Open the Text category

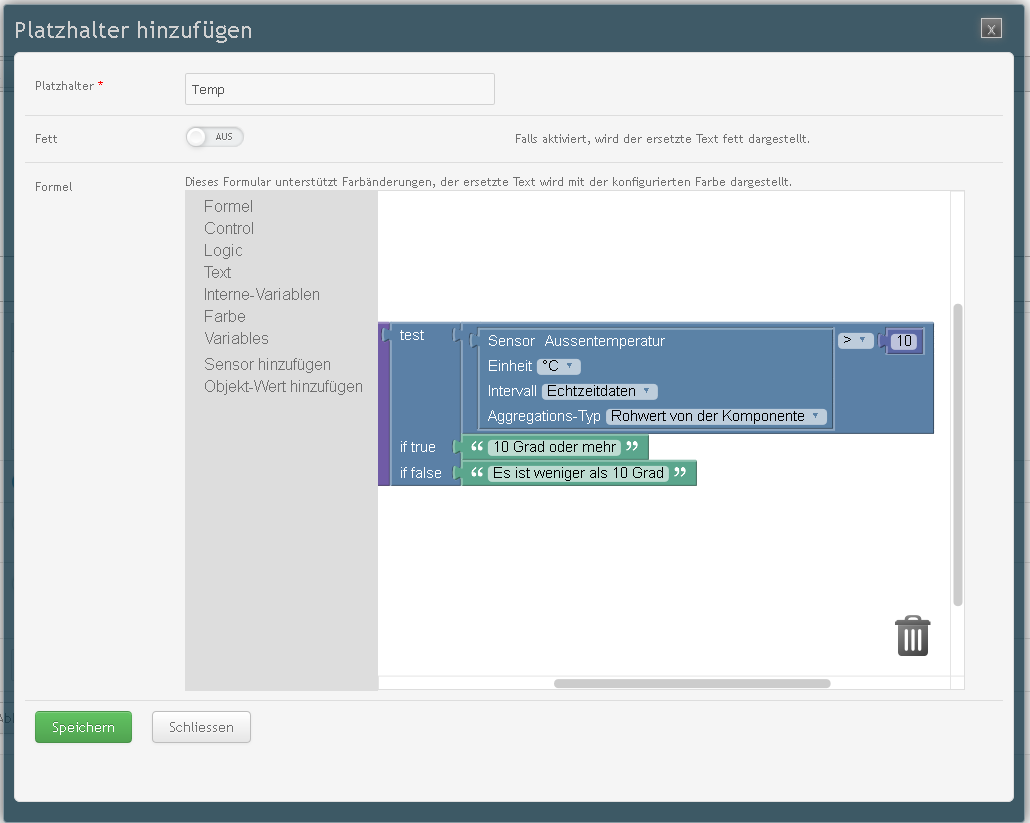coord(217,273)
